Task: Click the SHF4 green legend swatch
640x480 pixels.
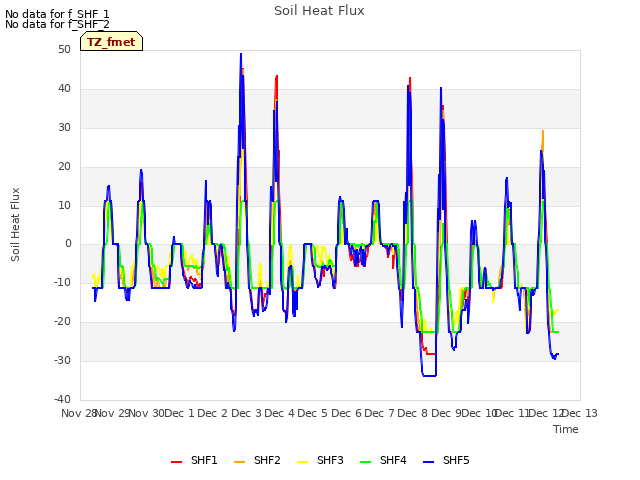Action: coord(366,462)
